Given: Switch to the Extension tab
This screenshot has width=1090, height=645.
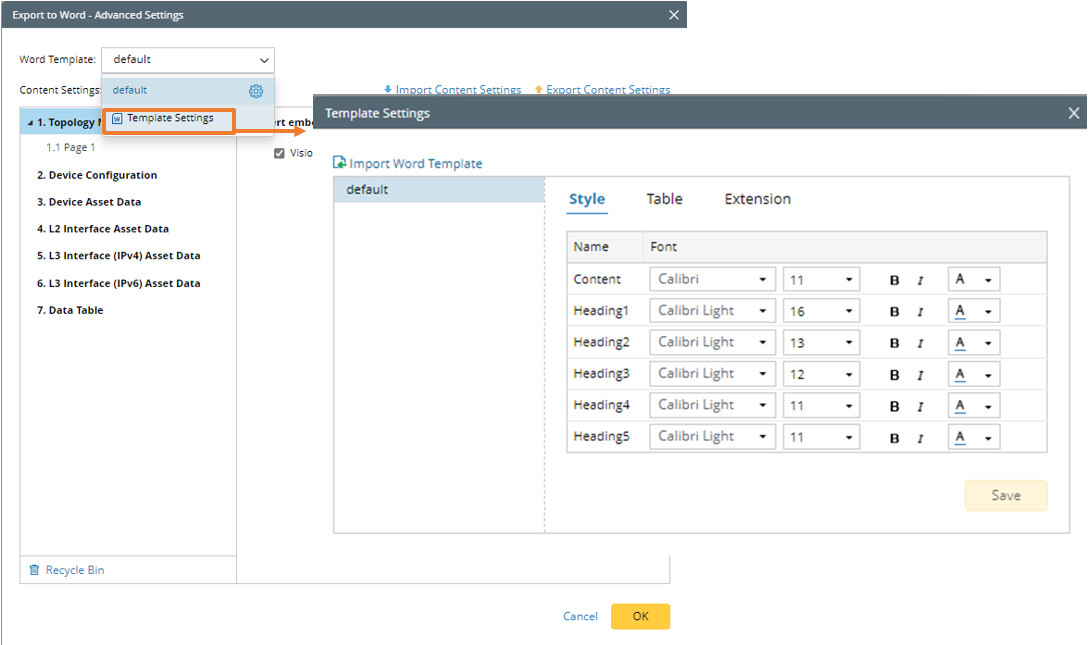Looking at the screenshot, I should [x=757, y=199].
